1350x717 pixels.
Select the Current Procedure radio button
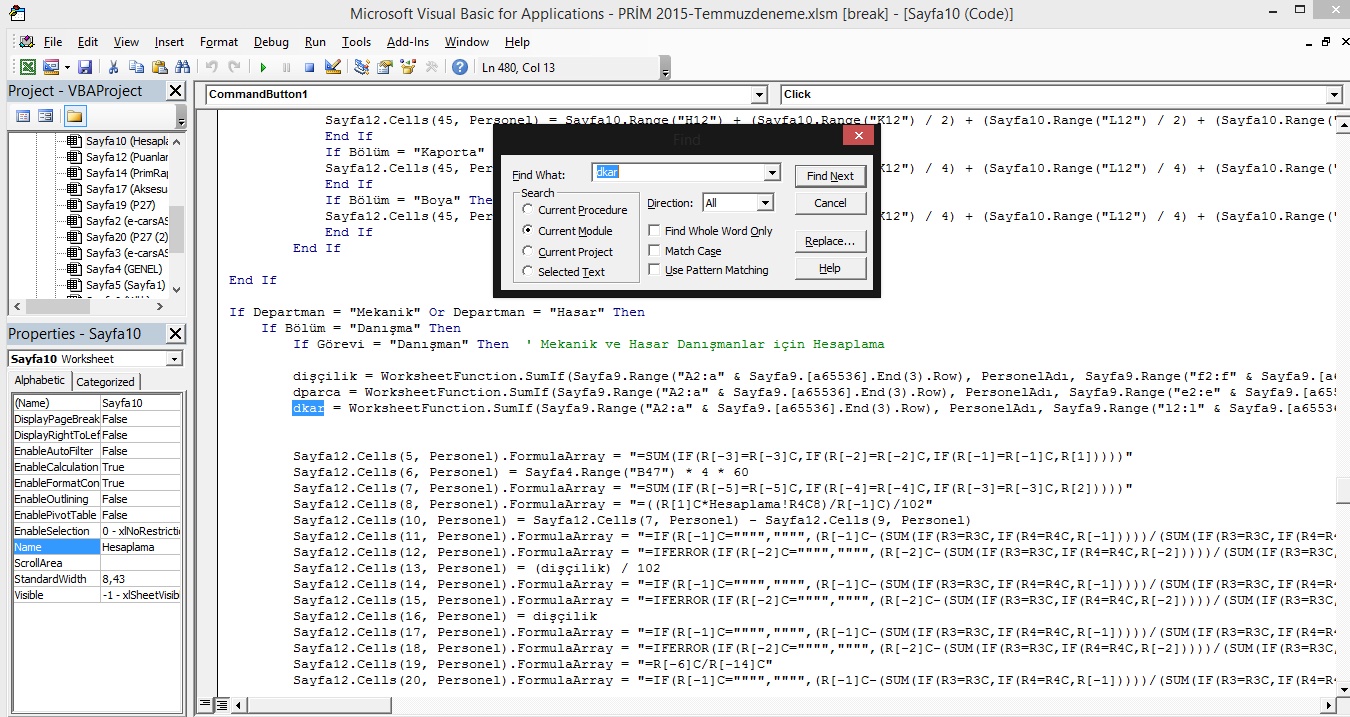pos(527,210)
